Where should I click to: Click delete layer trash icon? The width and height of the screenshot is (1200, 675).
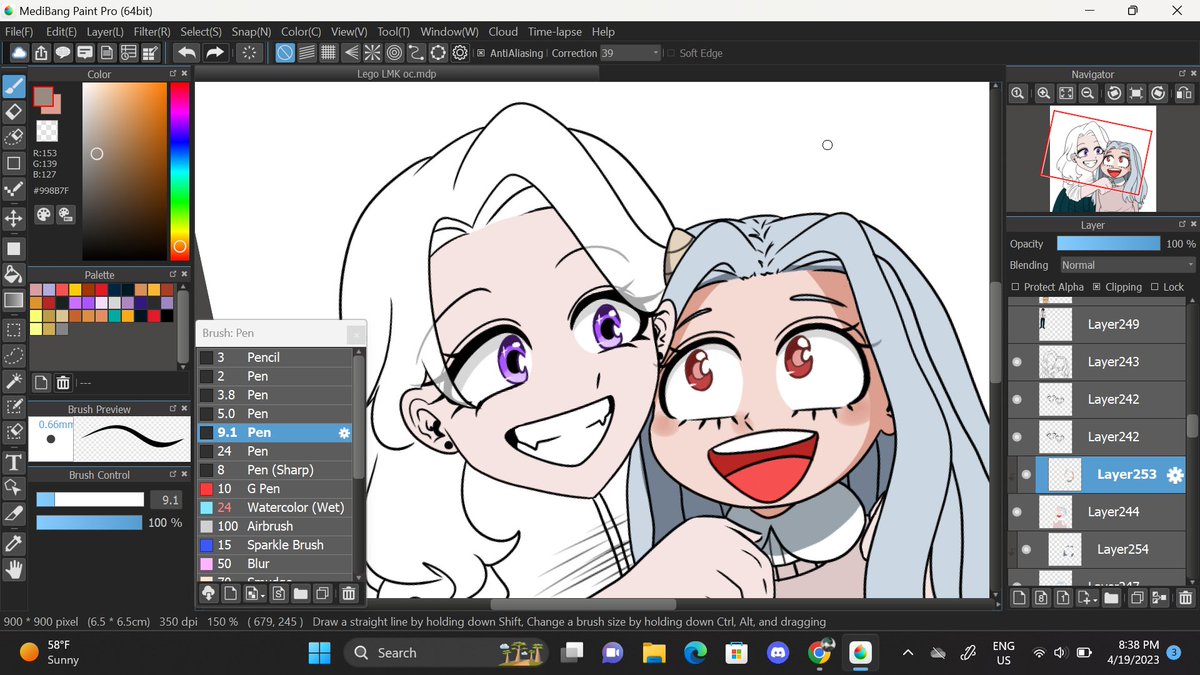point(1185,598)
